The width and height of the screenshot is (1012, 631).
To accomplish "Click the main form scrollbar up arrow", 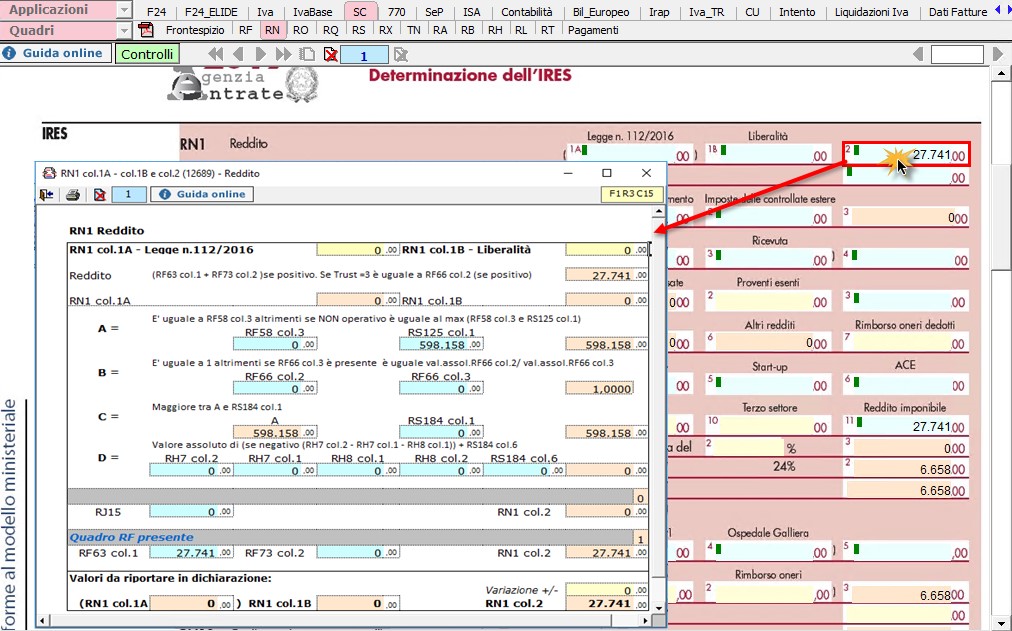I will pos(1002,74).
